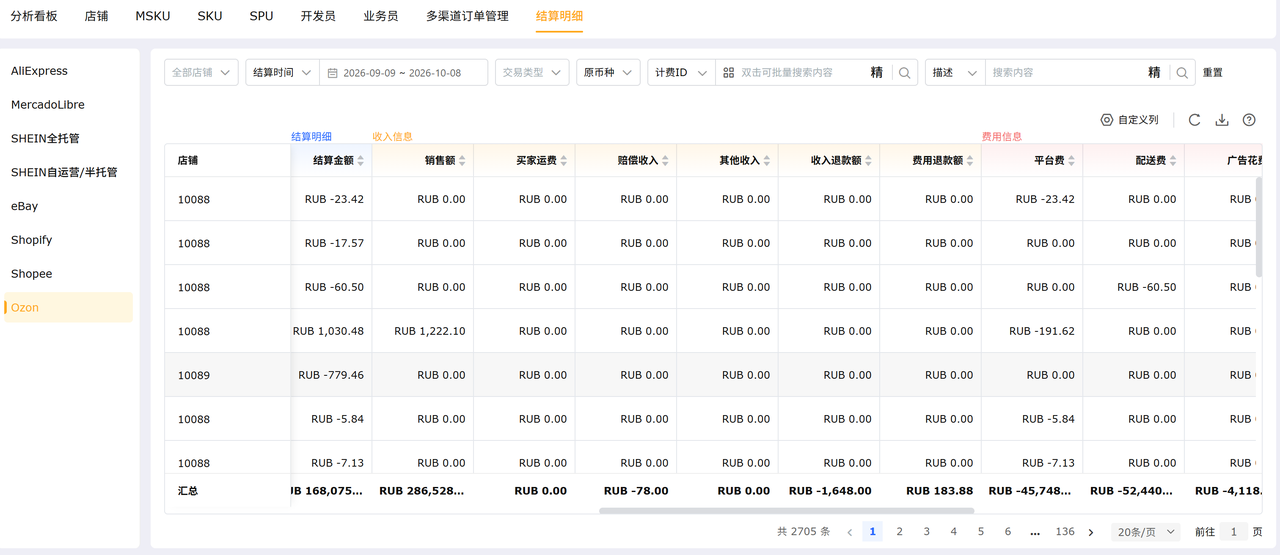Go to next page arrow

tap(1091, 532)
